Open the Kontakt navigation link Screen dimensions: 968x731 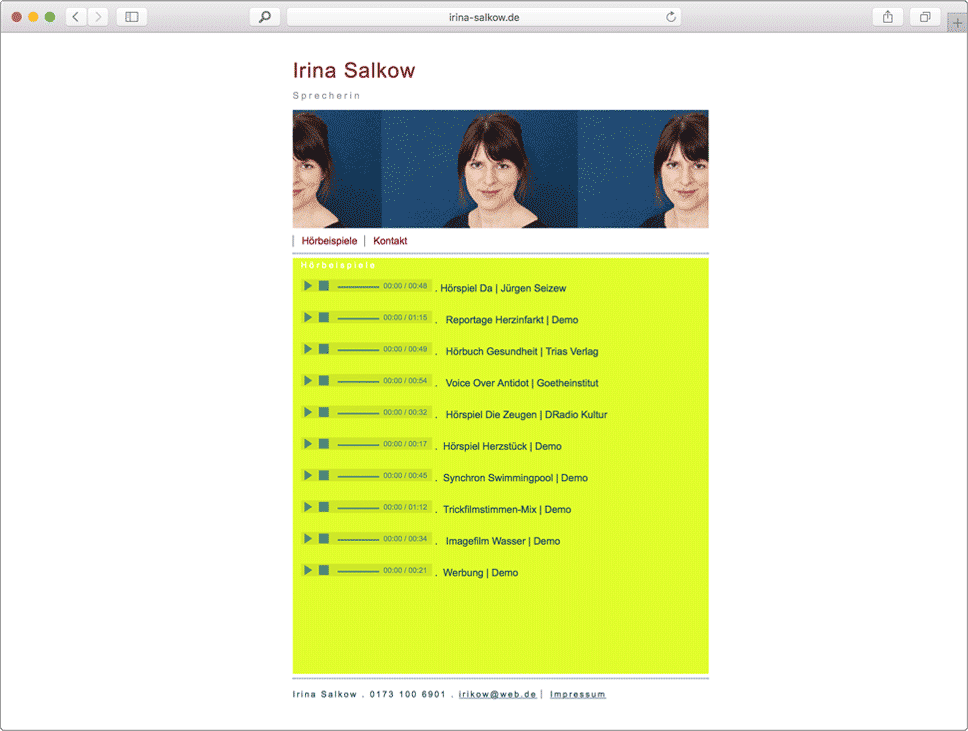pyautogui.click(x=390, y=241)
